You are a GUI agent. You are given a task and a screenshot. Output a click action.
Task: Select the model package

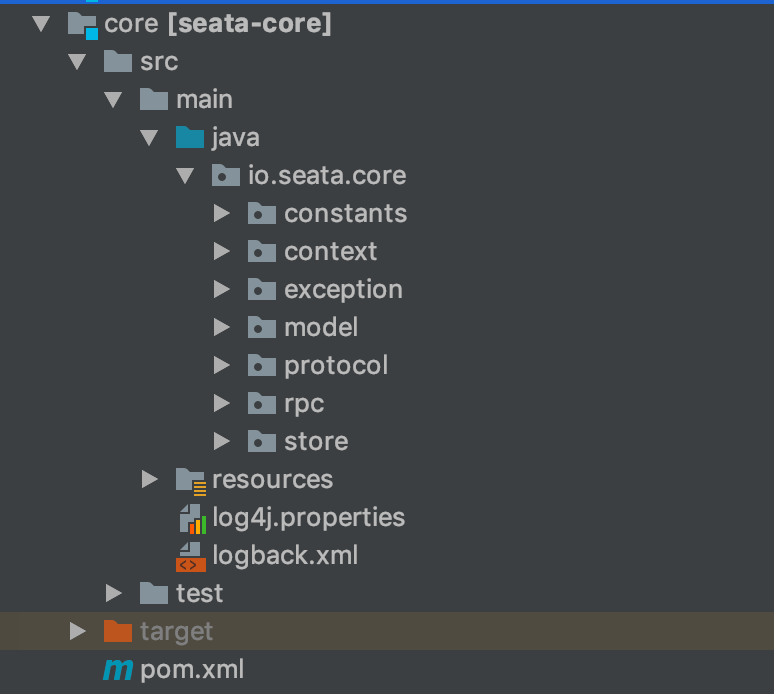click(x=320, y=328)
